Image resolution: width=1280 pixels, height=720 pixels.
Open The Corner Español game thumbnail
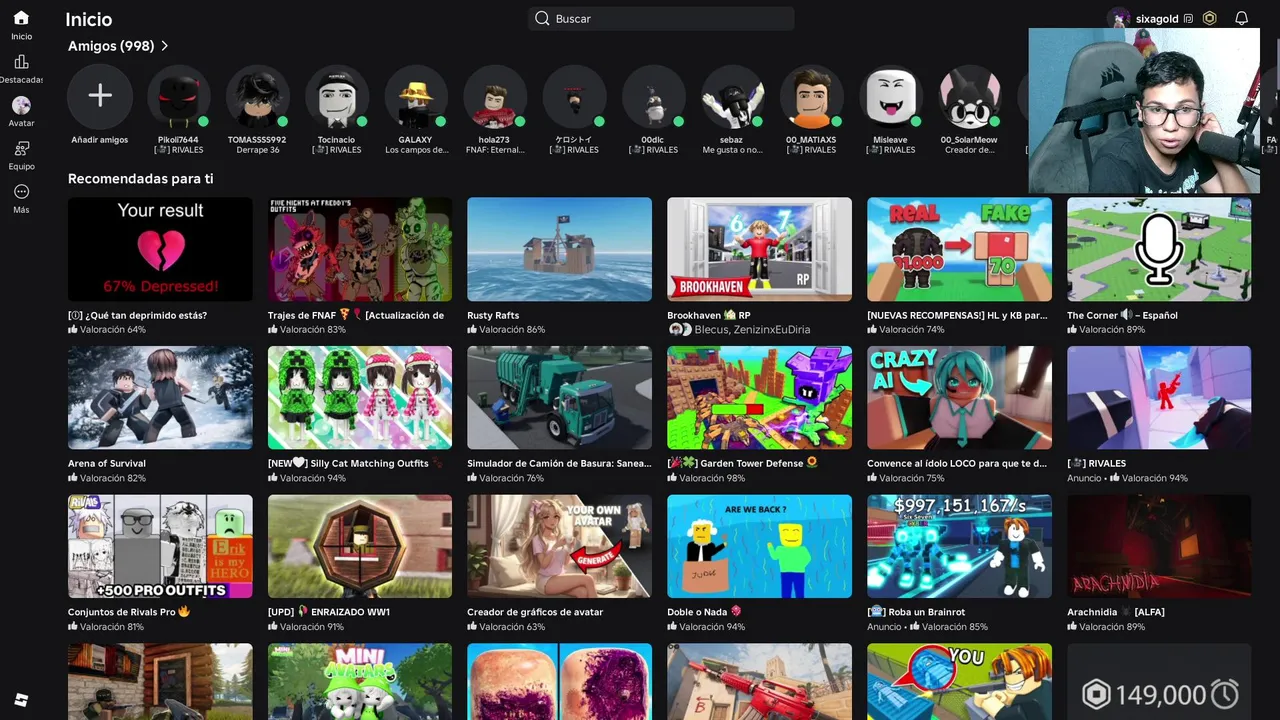tap(1159, 249)
